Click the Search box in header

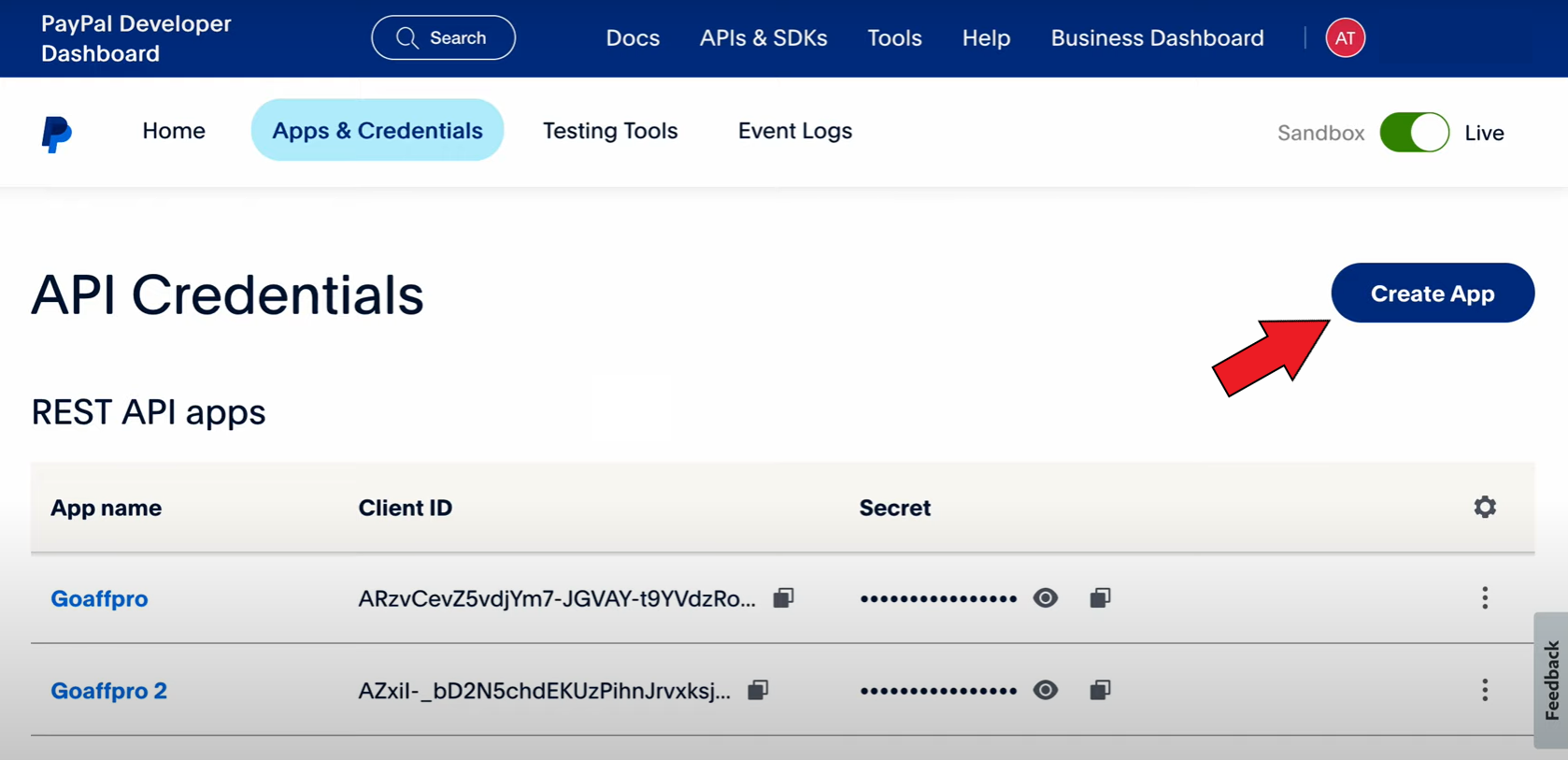click(443, 38)
